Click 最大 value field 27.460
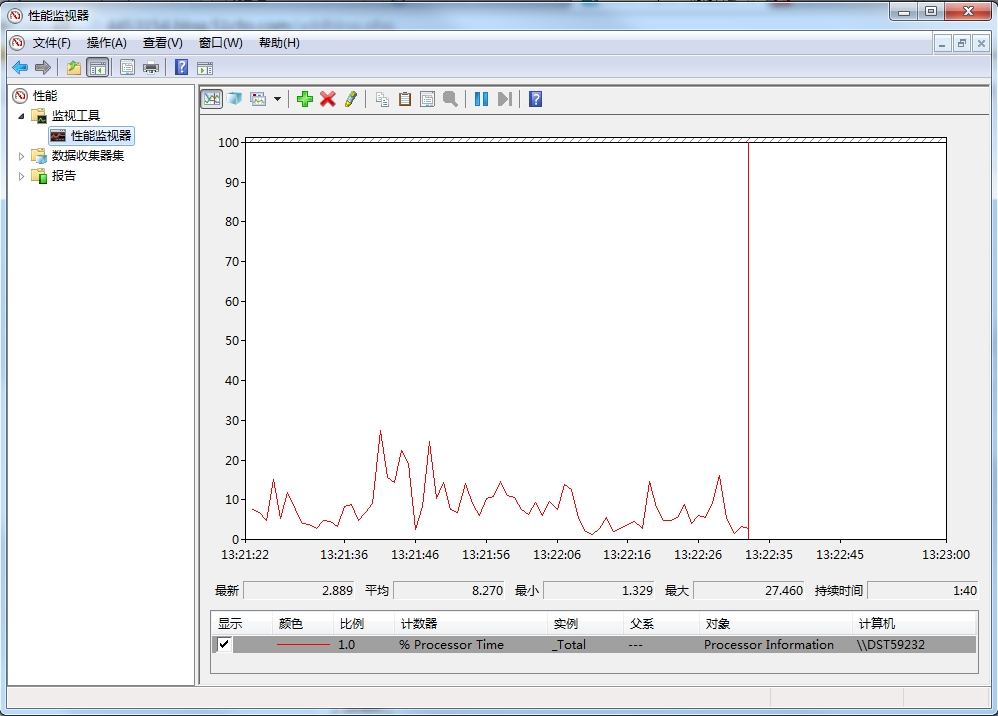998x716 pixels. point(749,591)
